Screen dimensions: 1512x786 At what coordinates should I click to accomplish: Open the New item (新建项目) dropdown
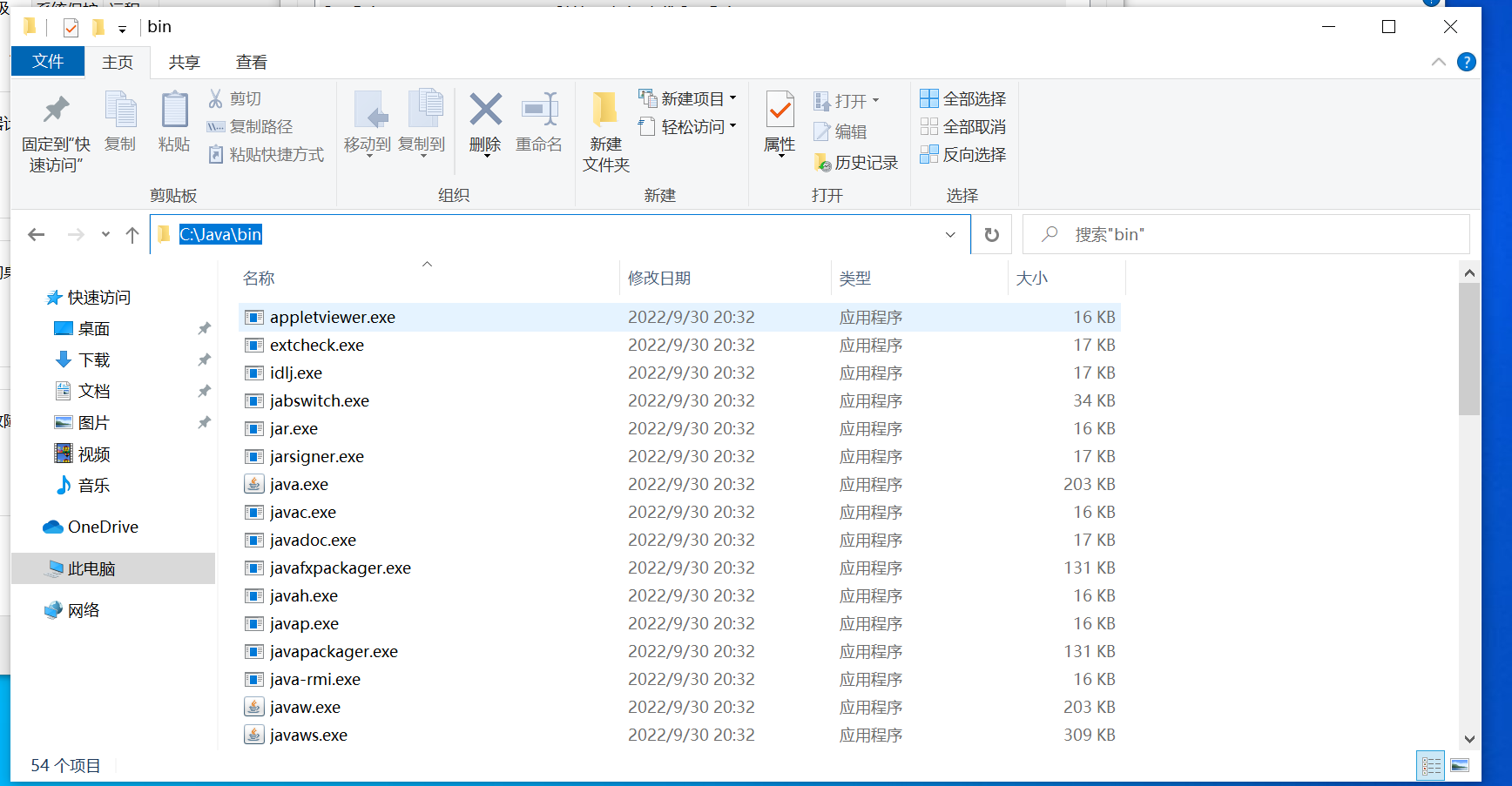tap(687, 98)
